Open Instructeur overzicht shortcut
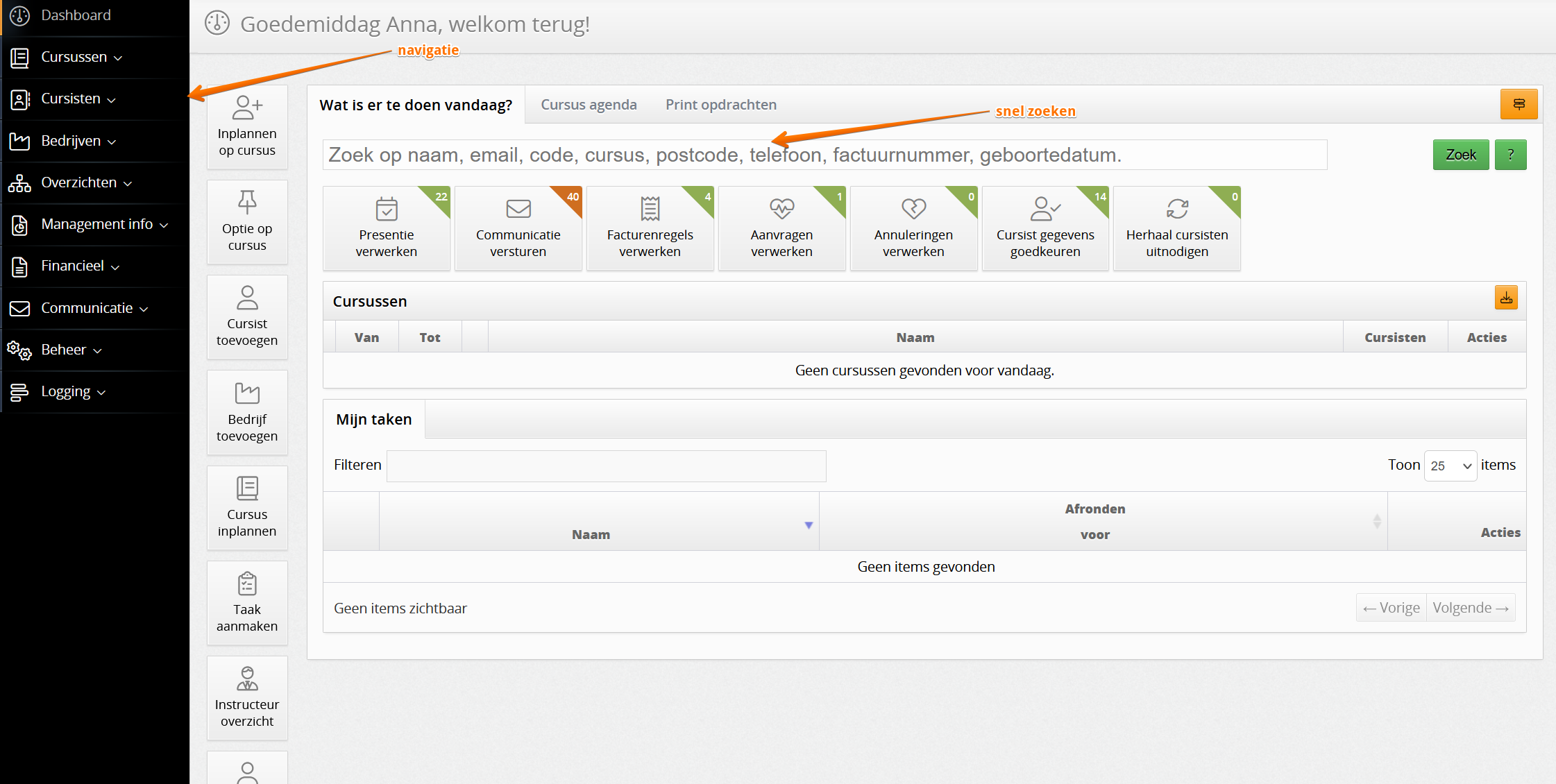Screen dimensions: 1556x784 click(247, 698)
